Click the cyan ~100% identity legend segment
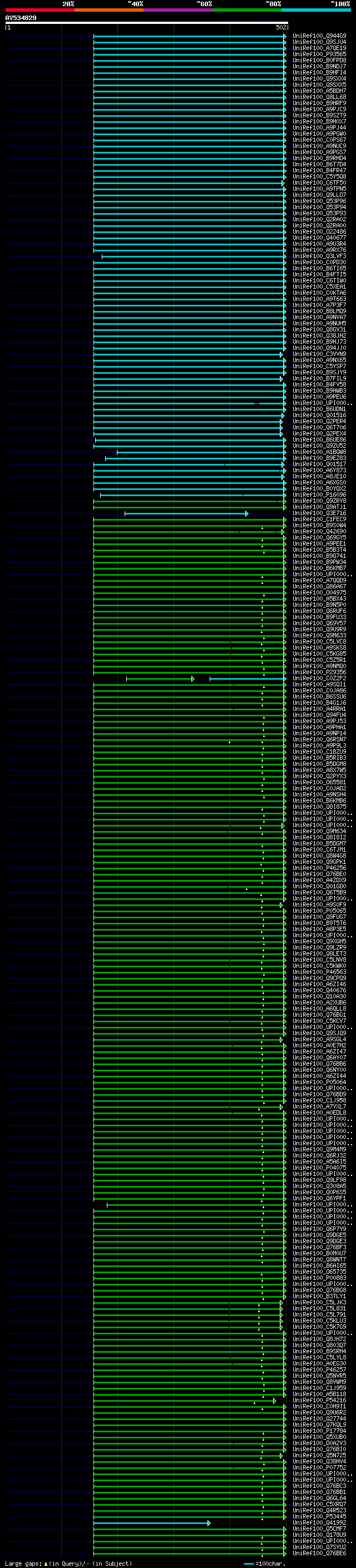Image resolution: width=356 pixels, height=1568 pixels. pos(316,10)
